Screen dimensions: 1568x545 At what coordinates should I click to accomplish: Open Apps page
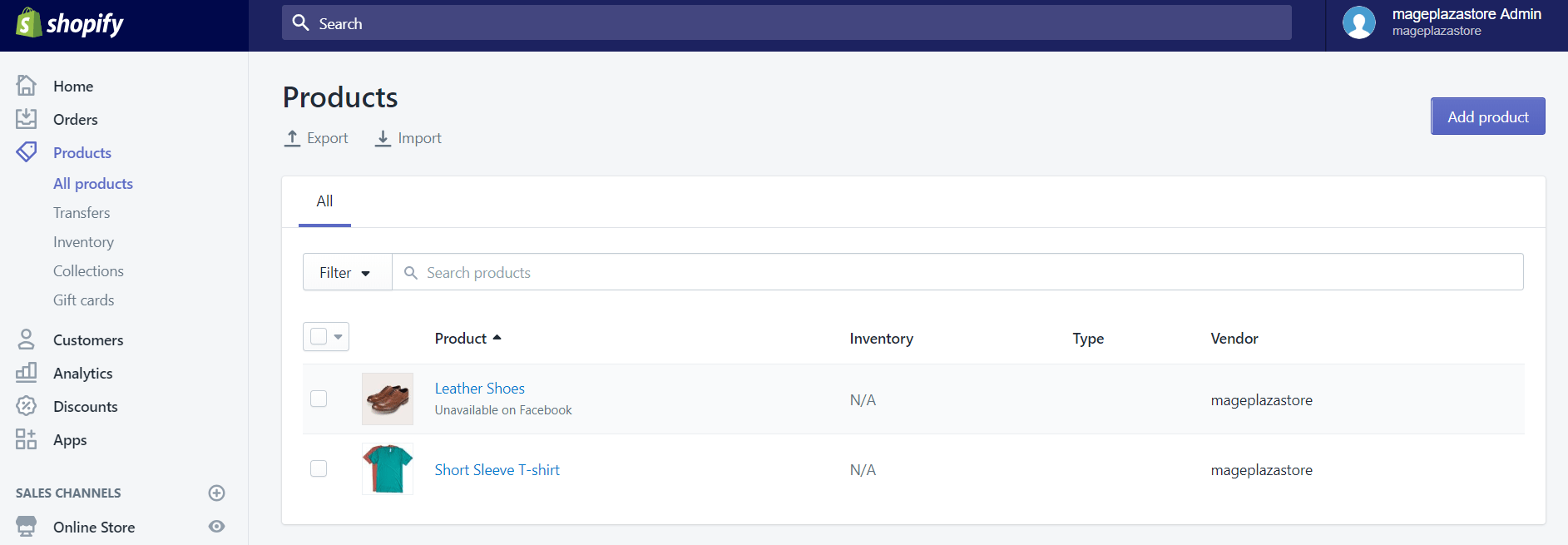click(70, 439)
